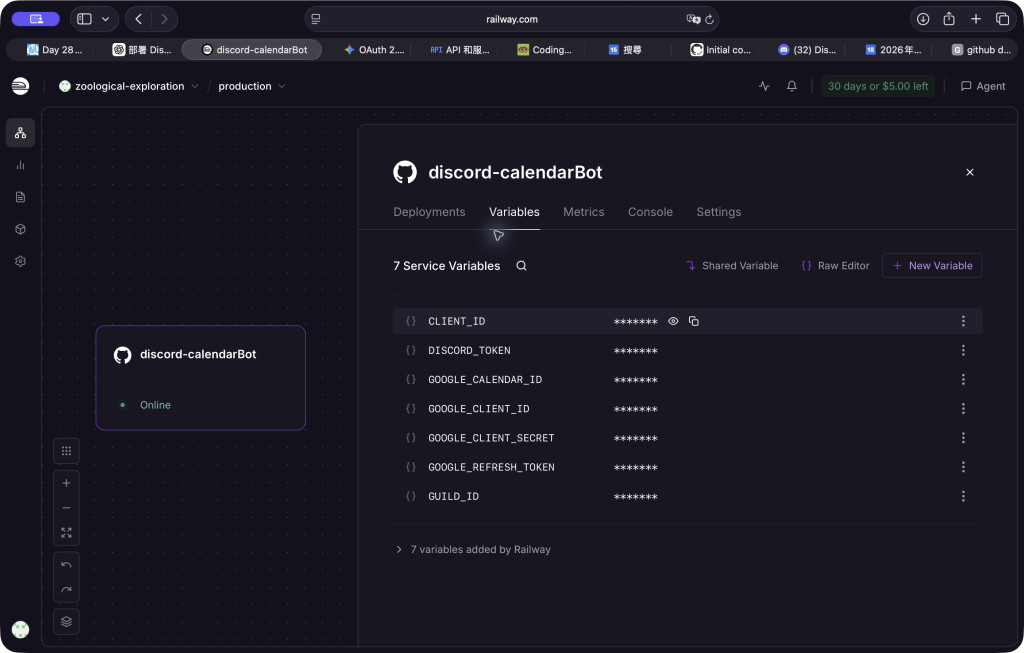Toggle the canvas layers button
The width and height of the screenshot is (1024, 653).
click(x=66, y=622)
